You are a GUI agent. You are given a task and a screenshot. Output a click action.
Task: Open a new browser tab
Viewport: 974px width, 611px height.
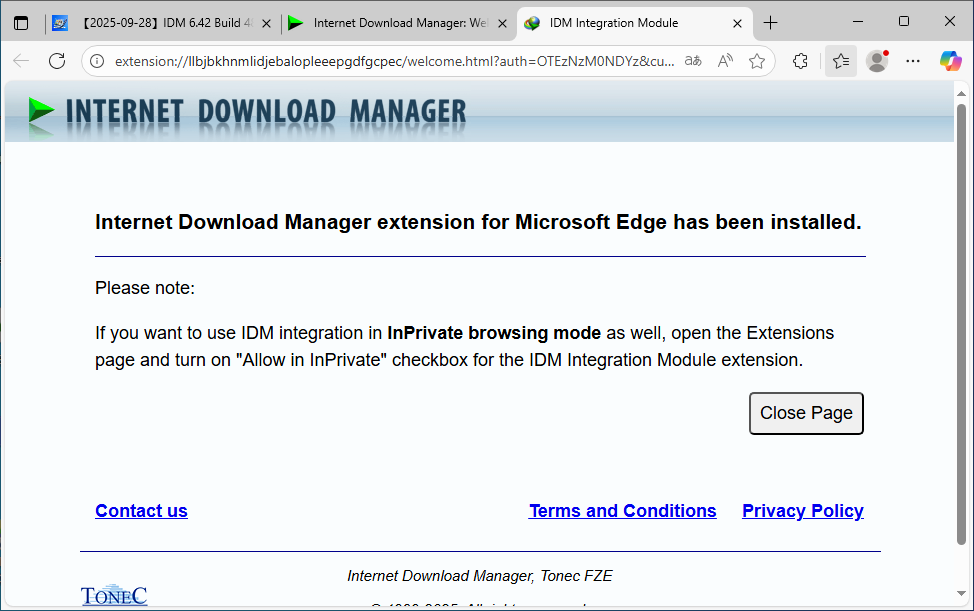(771, 23)
